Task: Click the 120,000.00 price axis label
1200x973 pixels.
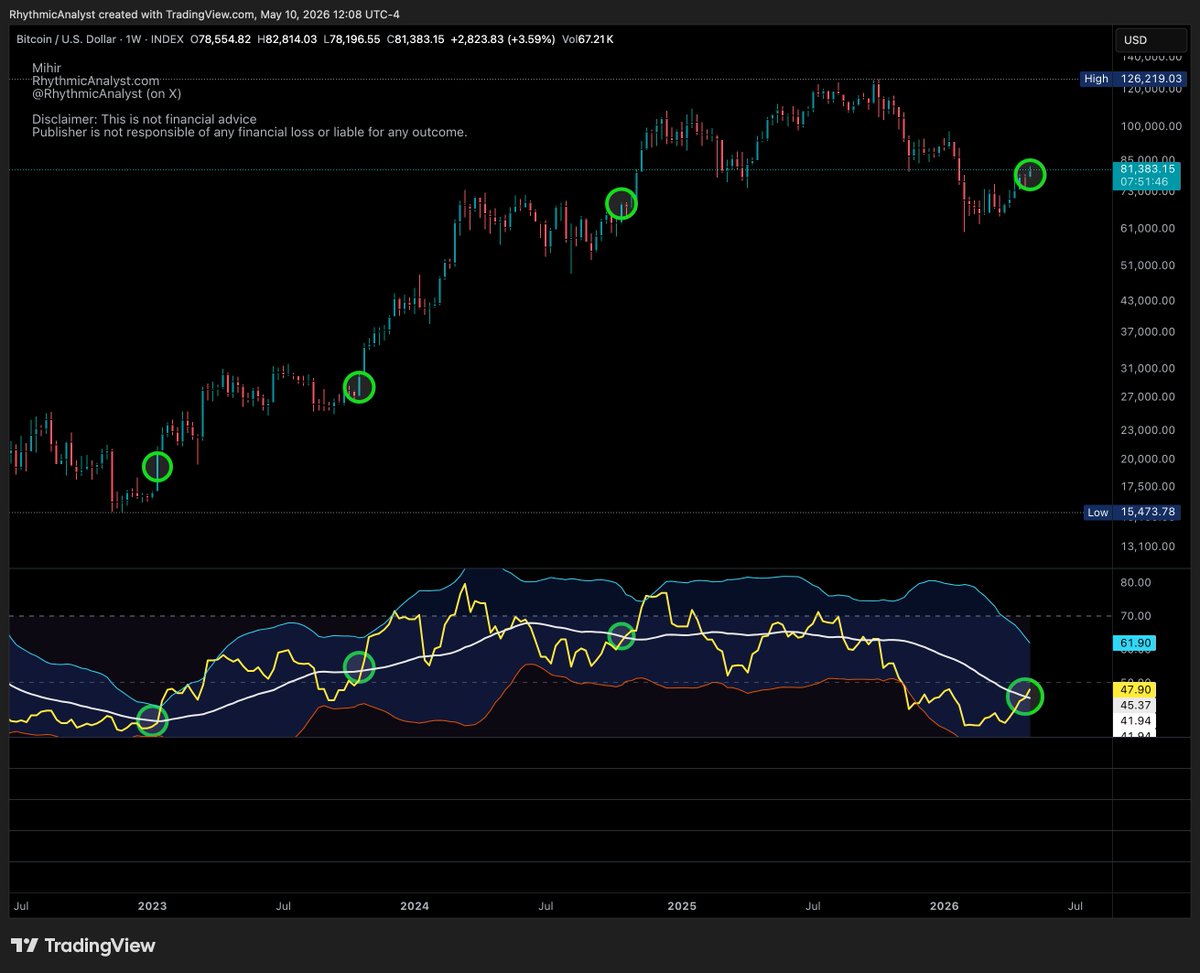Action: pos(1150,90)
